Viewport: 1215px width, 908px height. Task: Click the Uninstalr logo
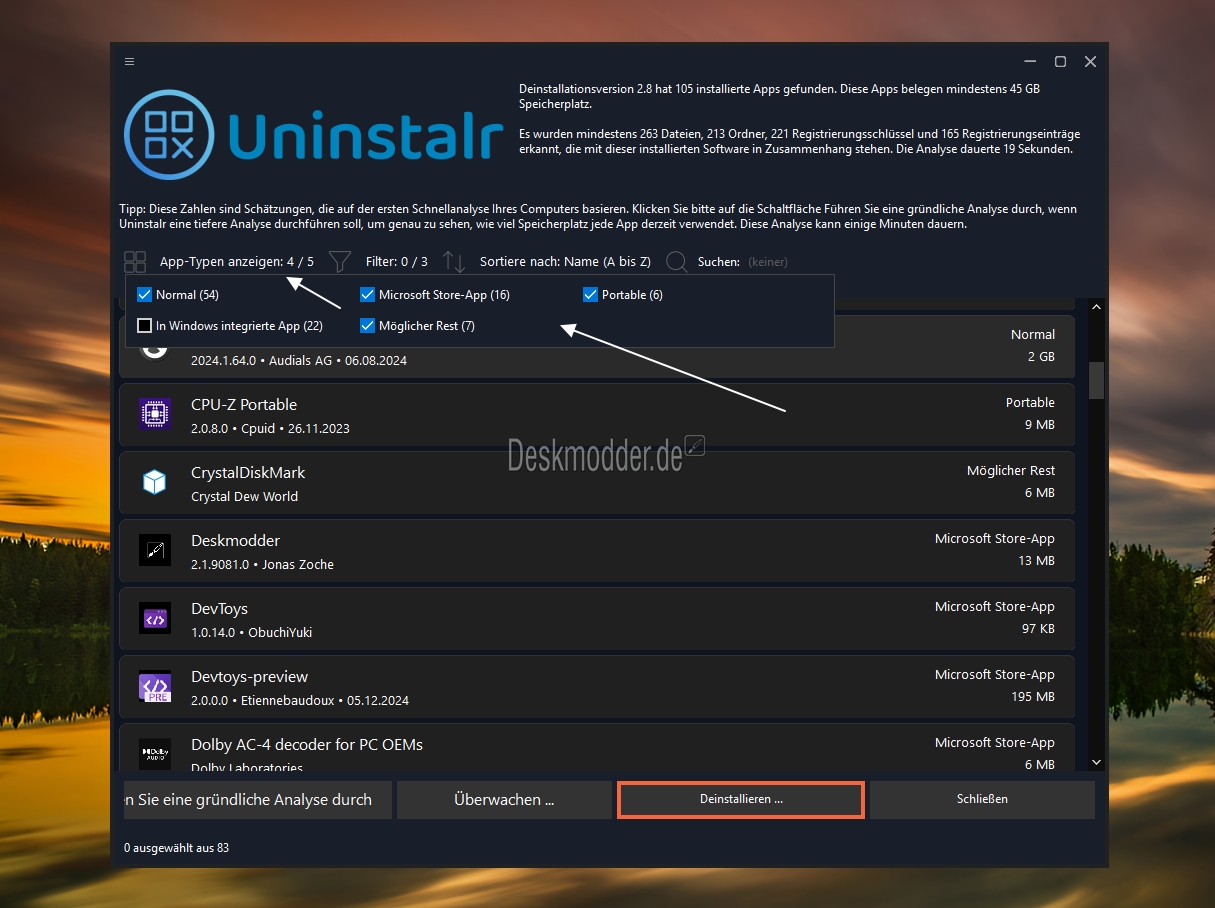(313, 137)
